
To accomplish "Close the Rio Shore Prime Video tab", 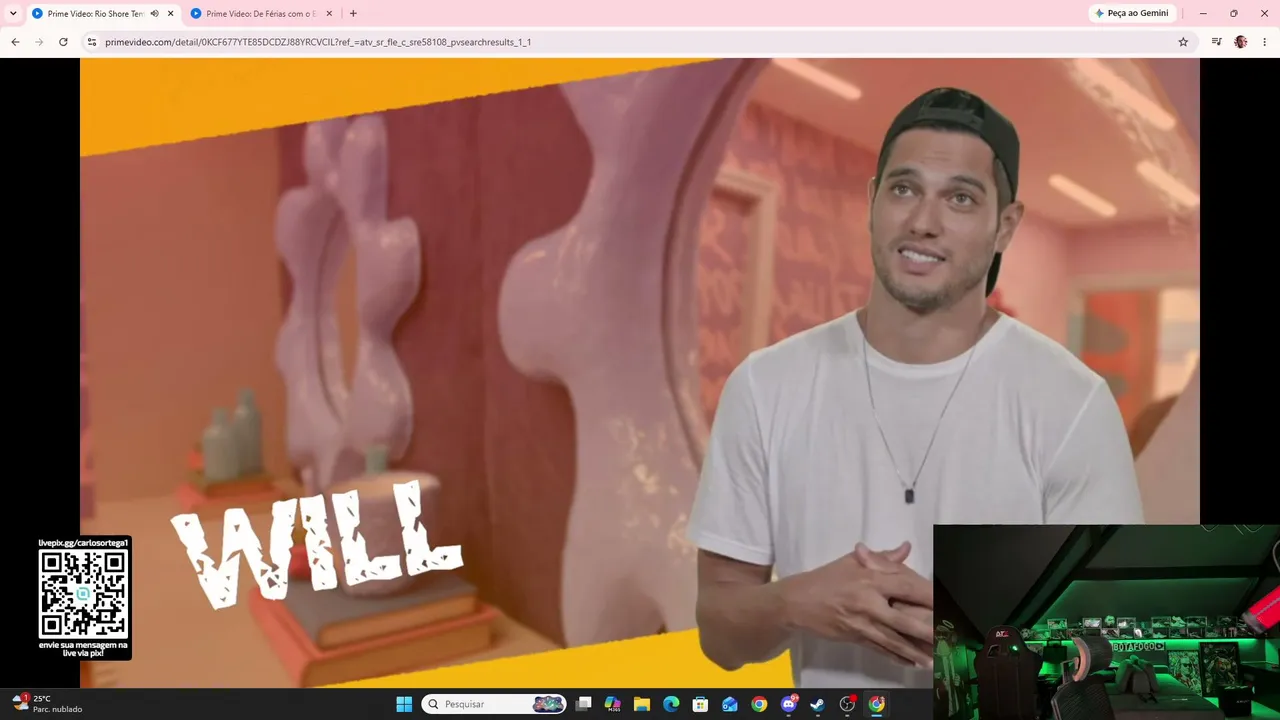I will click(x=171, y=14).
